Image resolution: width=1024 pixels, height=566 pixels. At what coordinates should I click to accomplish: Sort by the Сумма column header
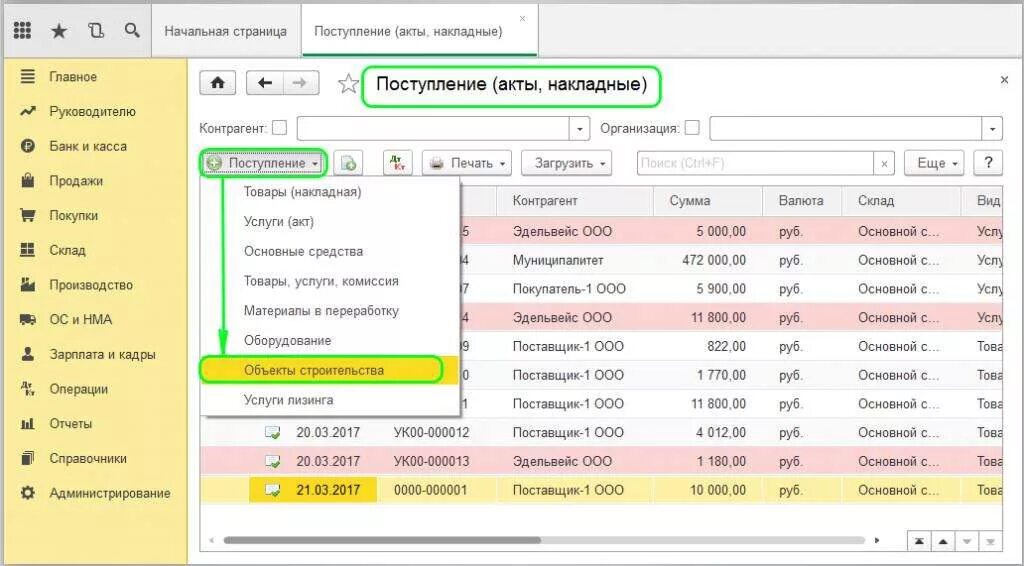click(707, 201)
